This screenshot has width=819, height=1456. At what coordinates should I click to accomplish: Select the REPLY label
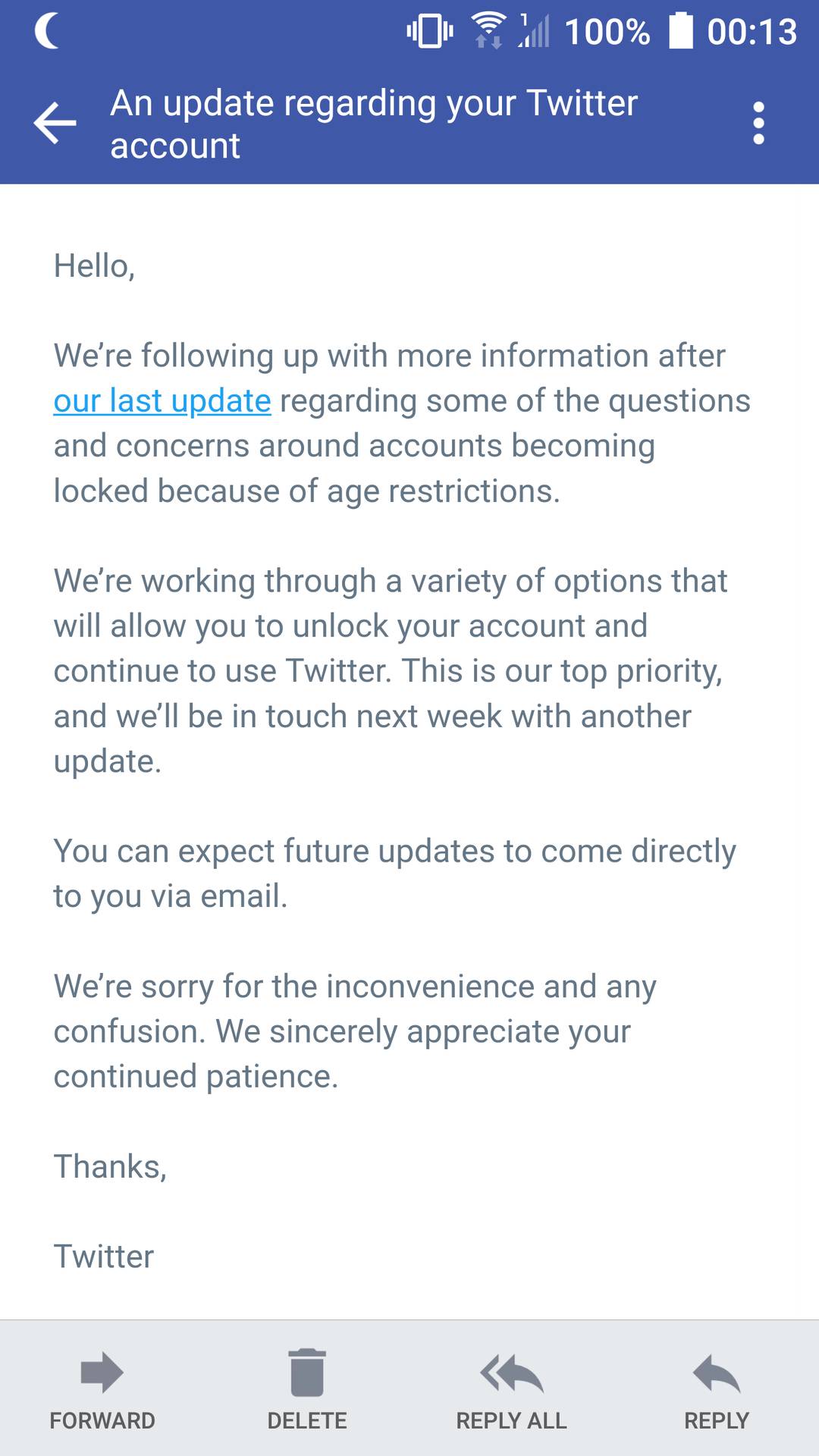(716, 1420)
